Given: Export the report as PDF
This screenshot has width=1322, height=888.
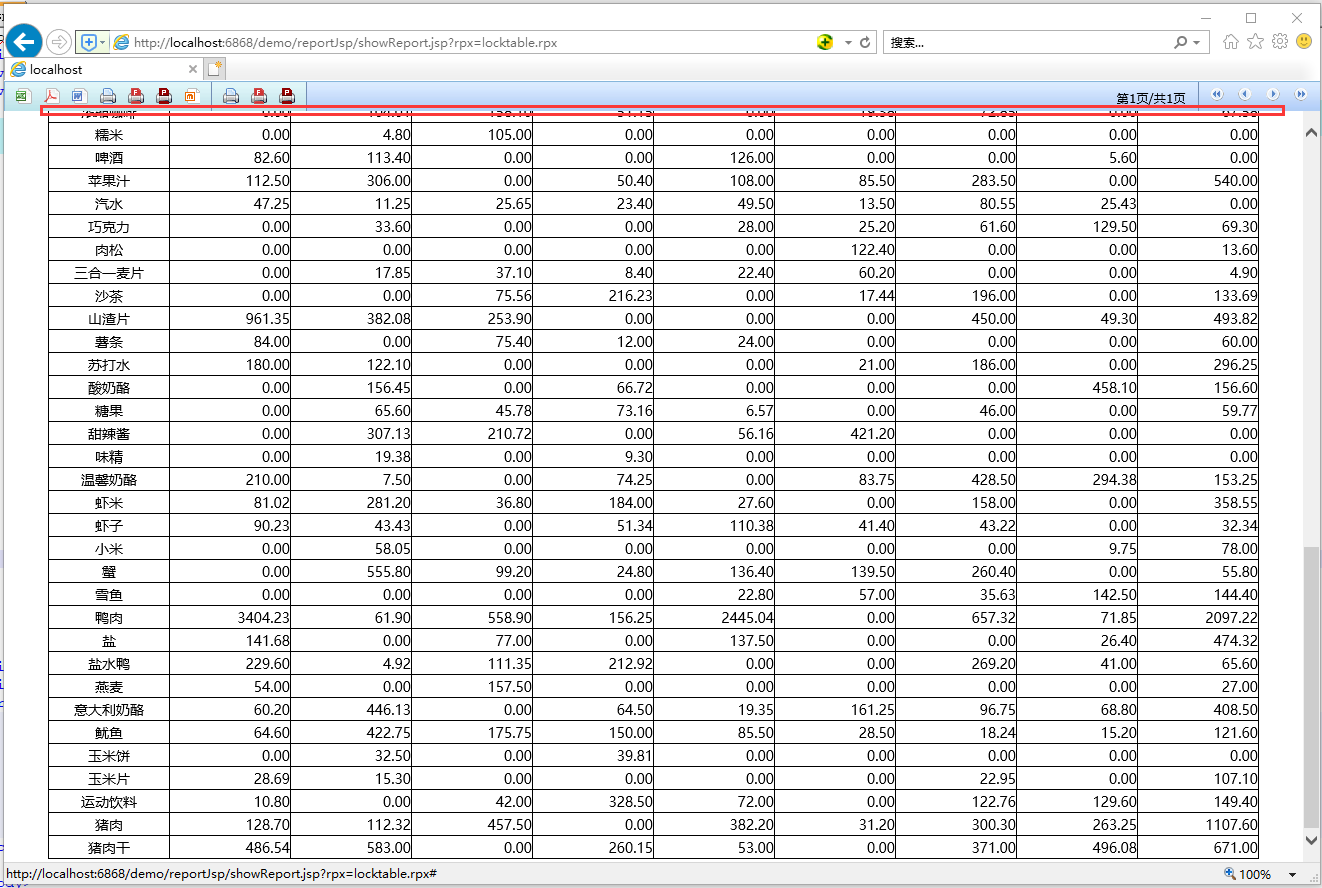Looking at the screenshot, I should [51, 96].
